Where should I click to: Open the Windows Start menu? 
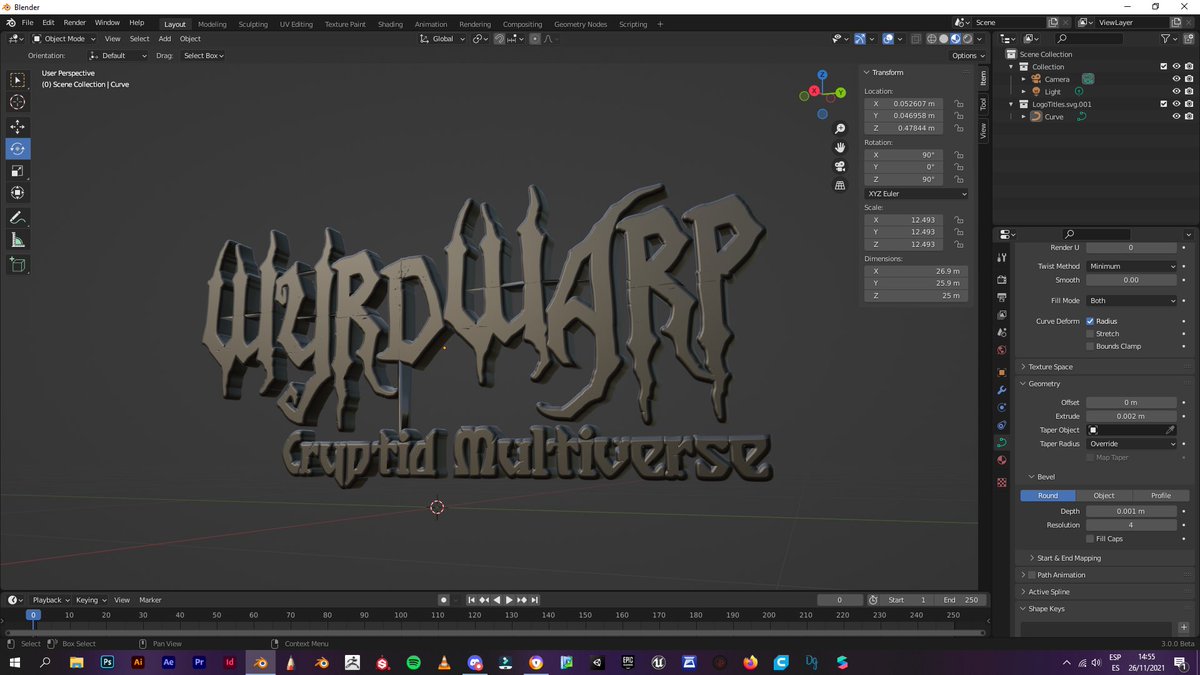13,662
